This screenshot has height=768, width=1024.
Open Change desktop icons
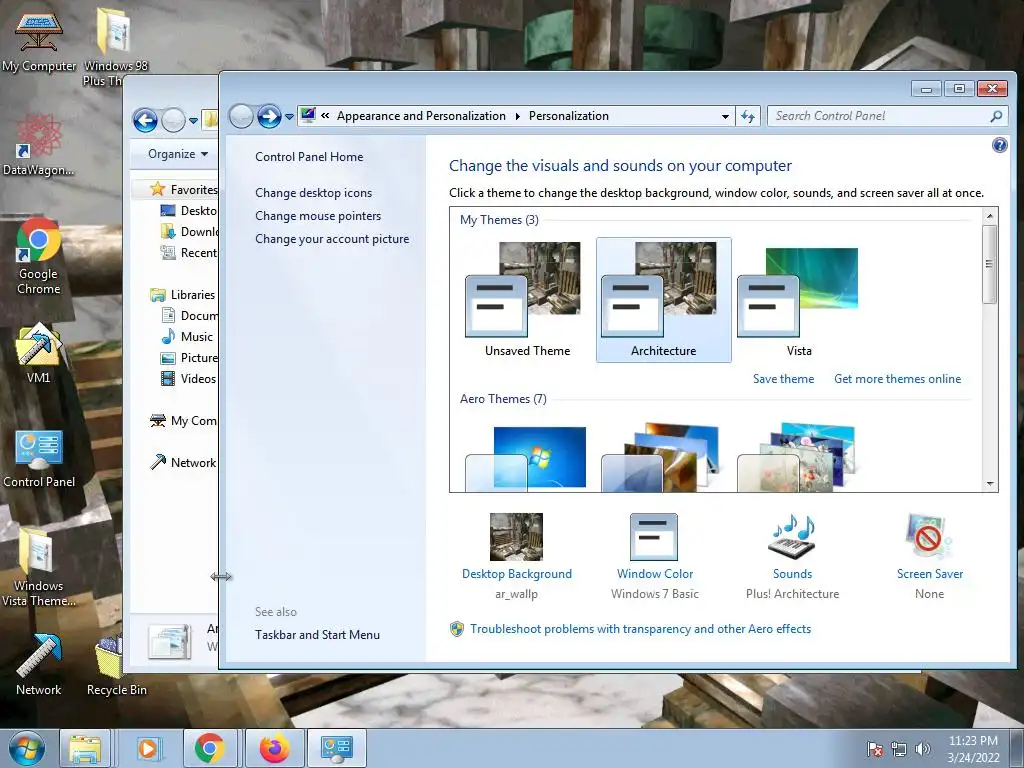[x=313, y=193]
